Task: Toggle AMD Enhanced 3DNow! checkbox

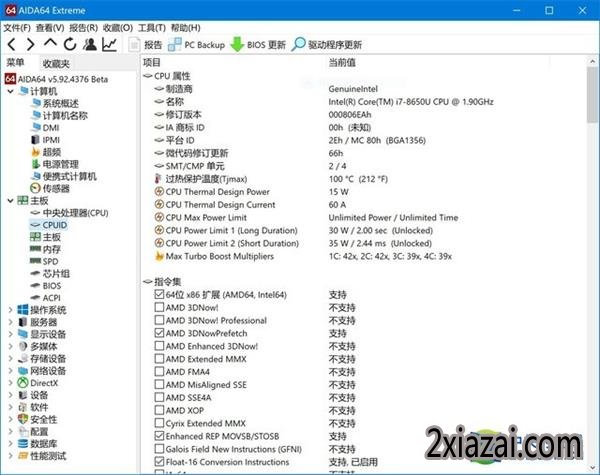Action: click(x=159, y=346)
